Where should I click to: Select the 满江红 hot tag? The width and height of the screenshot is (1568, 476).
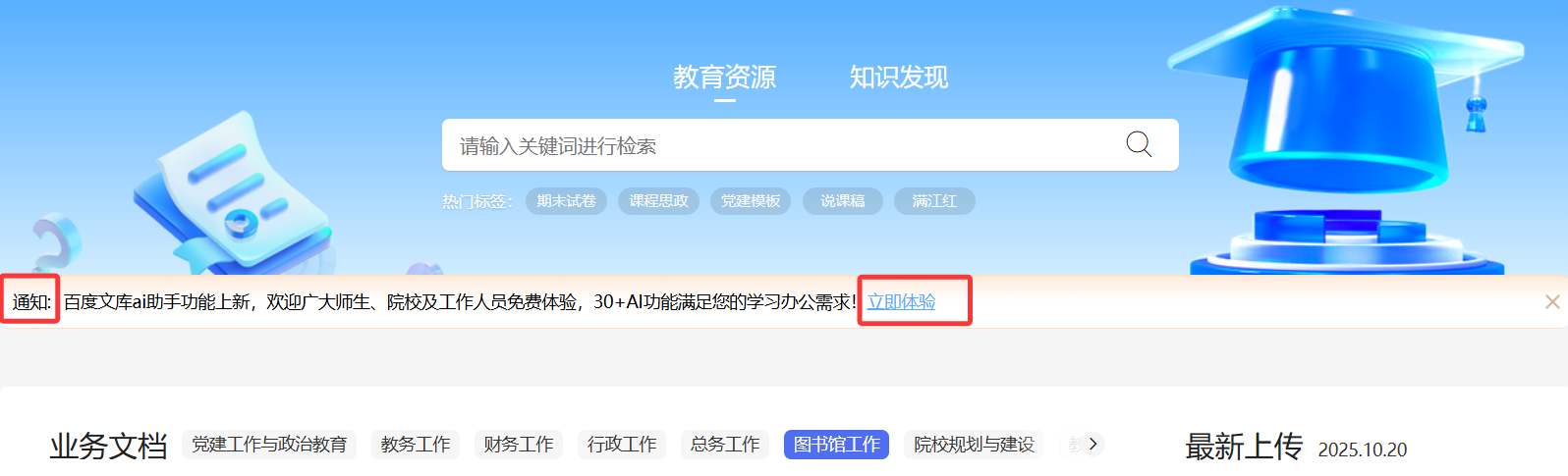click(933, 201)
